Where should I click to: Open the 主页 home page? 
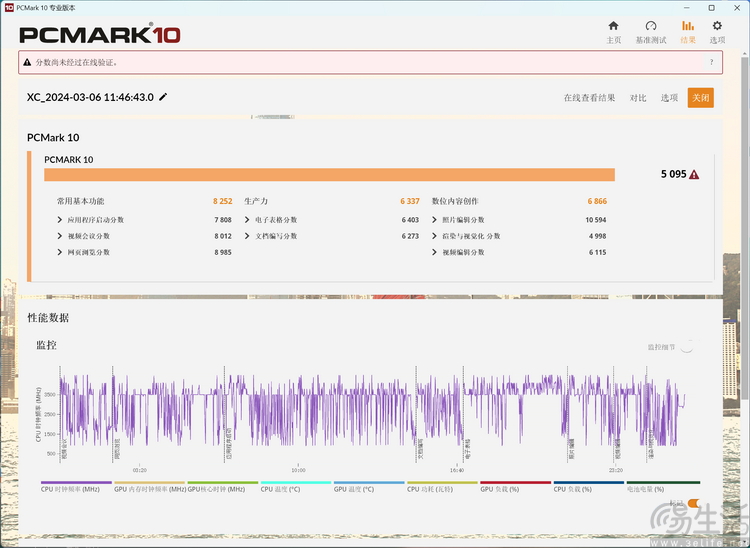tap(613, 32)
